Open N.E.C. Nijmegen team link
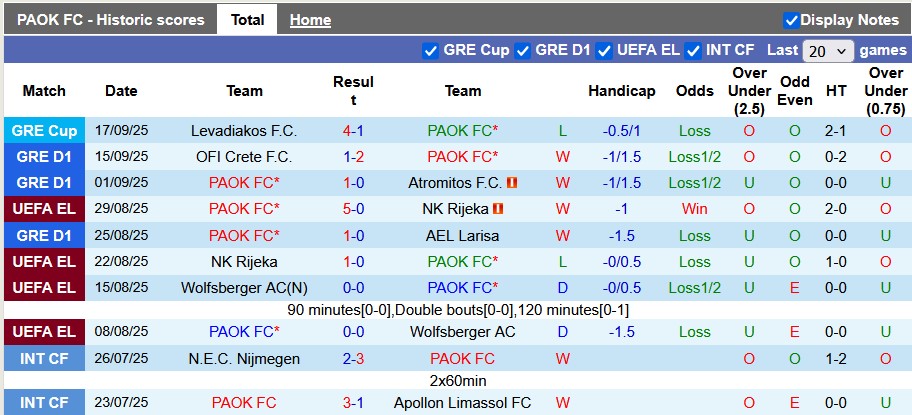Screen dimensions: 912x415 244,358
